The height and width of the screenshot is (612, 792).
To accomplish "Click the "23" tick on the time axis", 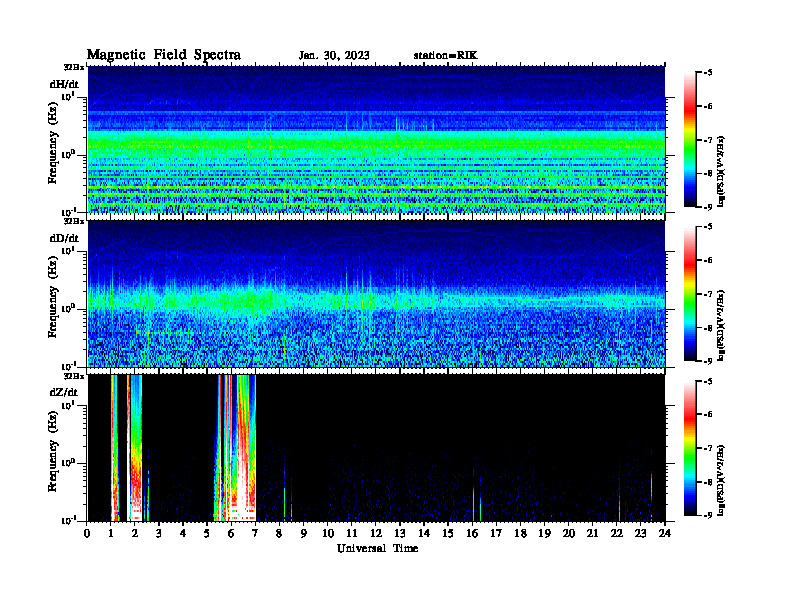I will 640,533.
